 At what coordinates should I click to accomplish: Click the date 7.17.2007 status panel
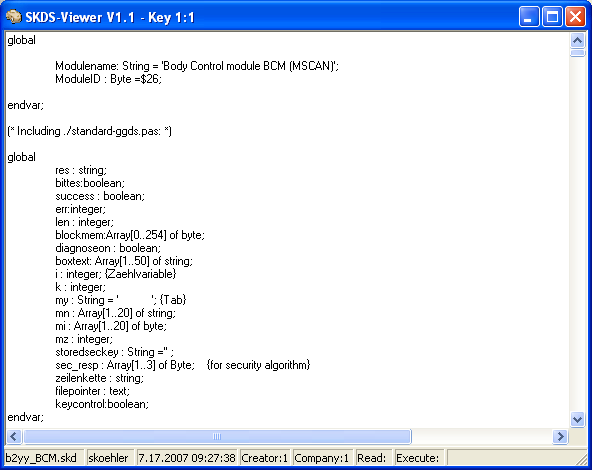[187, 458]
